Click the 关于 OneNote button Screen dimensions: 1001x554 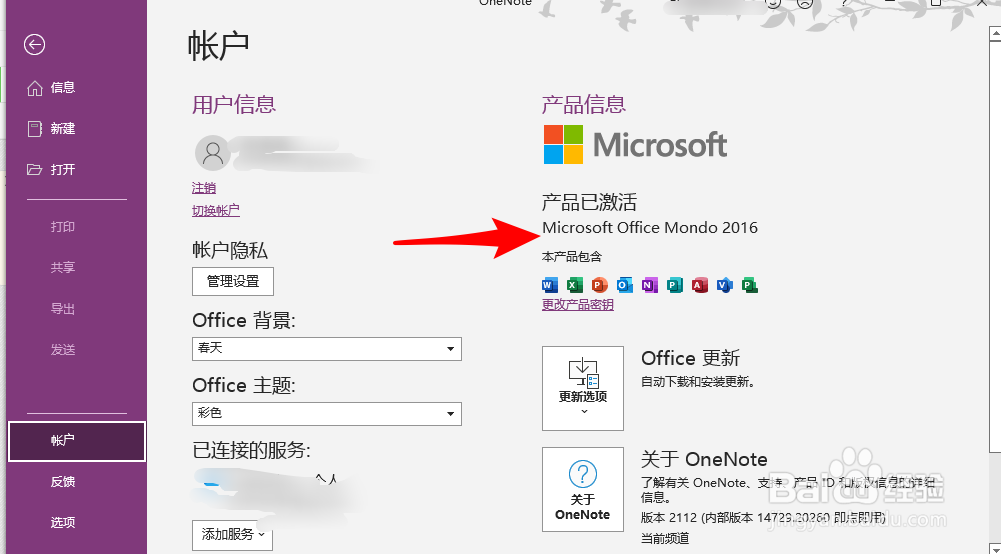(x=583, y=490)
